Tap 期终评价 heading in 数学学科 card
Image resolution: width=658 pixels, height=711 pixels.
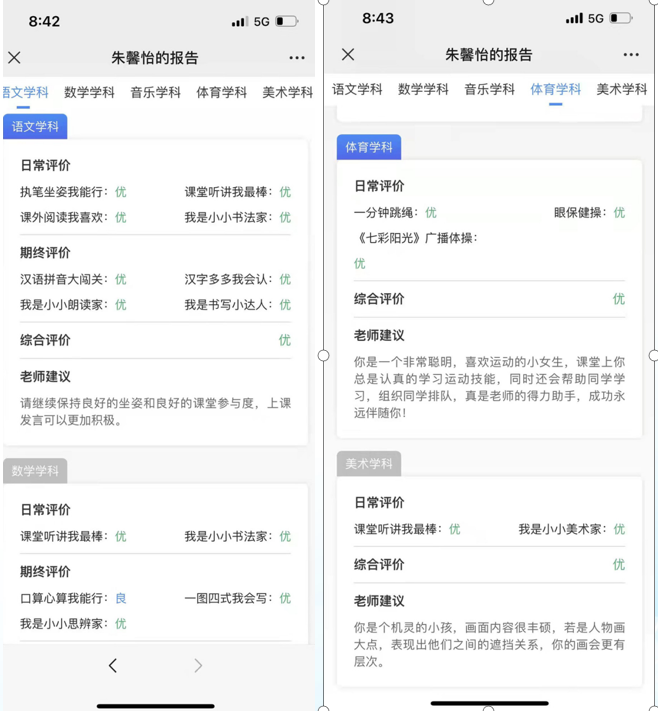pos(45,571)
